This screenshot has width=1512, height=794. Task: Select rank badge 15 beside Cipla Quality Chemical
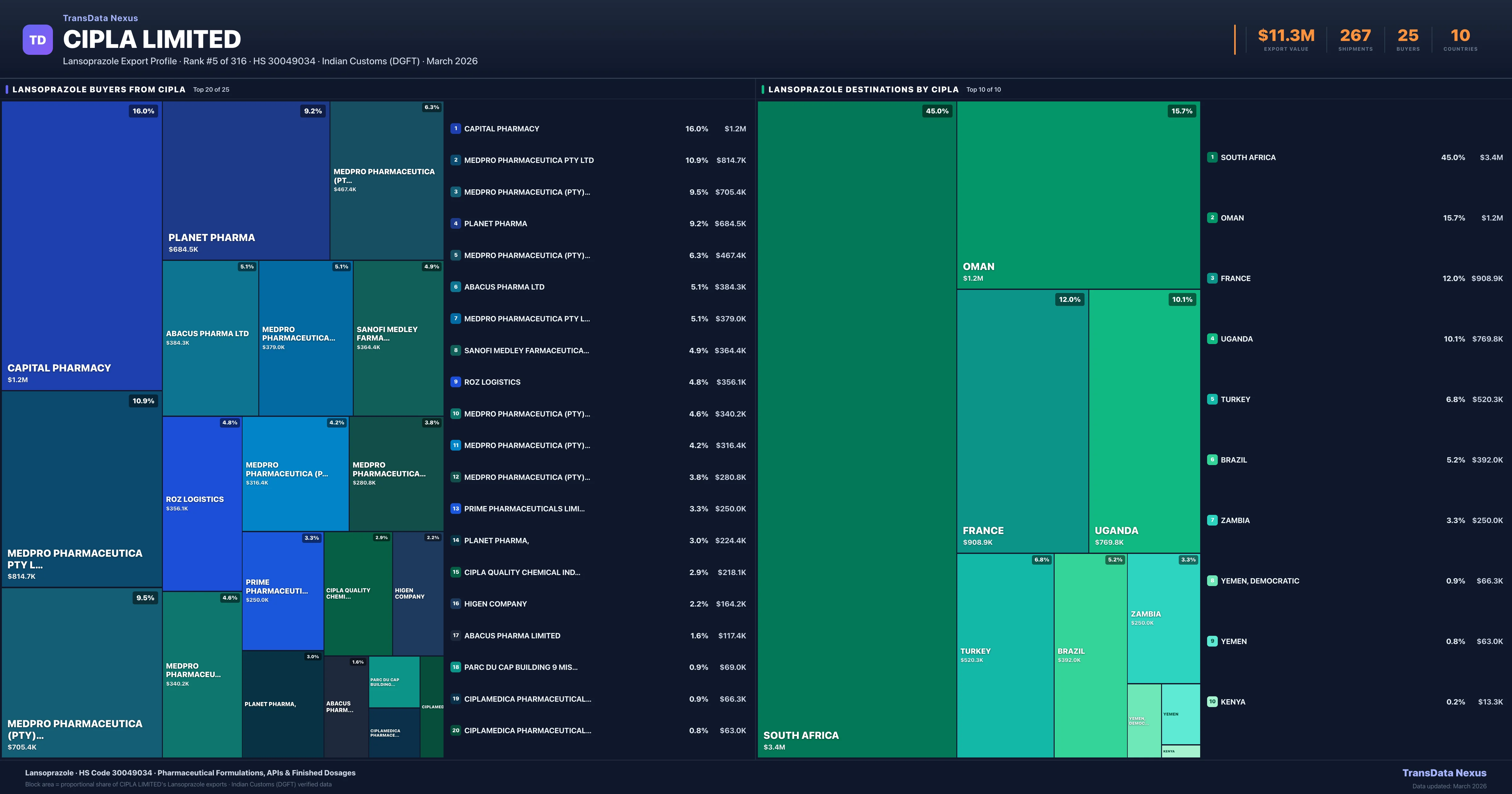456,572
